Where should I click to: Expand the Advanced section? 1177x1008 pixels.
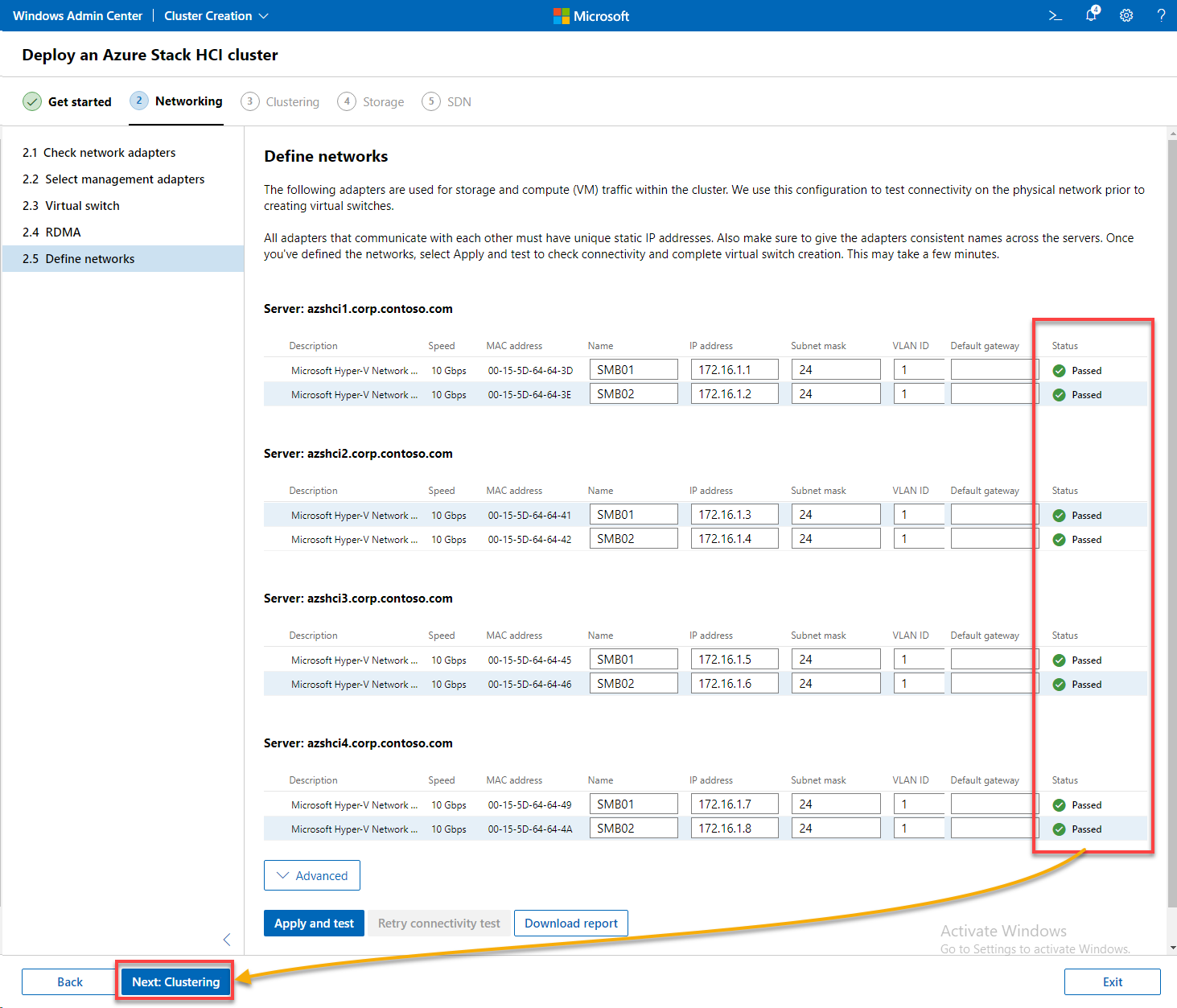pos(312,875)
